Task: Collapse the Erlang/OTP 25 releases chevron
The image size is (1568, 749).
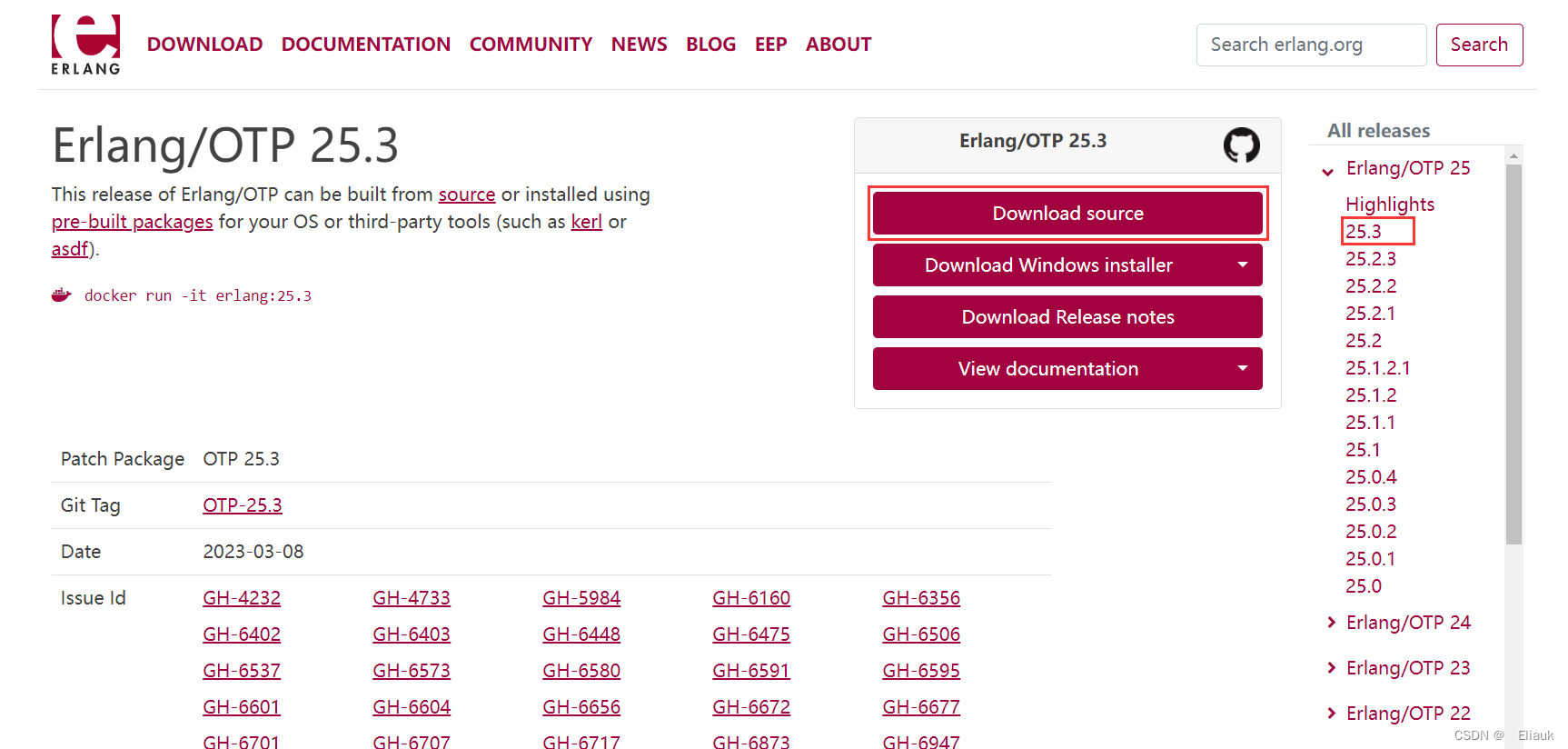Action: (x=1328, y=171)
